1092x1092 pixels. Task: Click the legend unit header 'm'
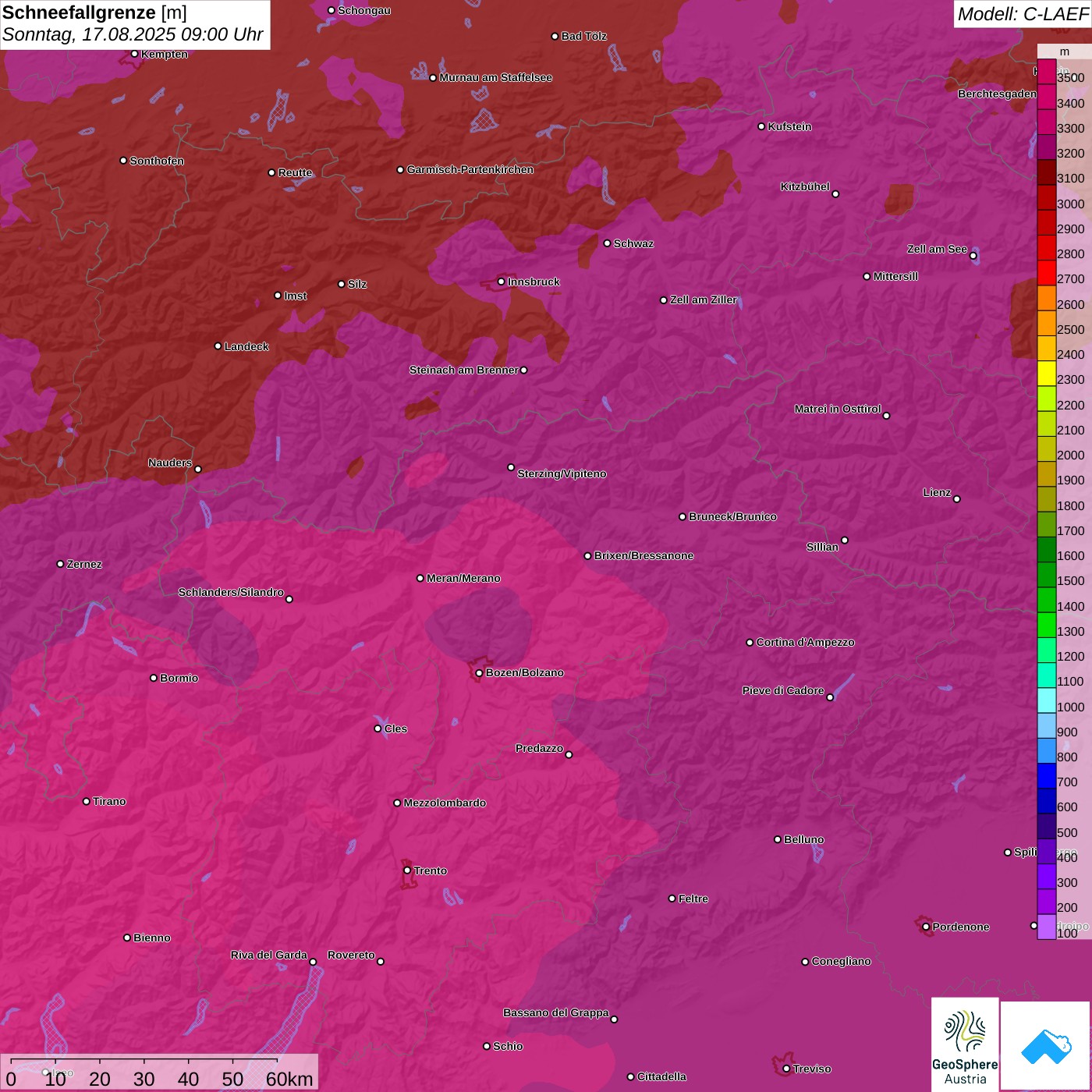[x=1064, y=52]
